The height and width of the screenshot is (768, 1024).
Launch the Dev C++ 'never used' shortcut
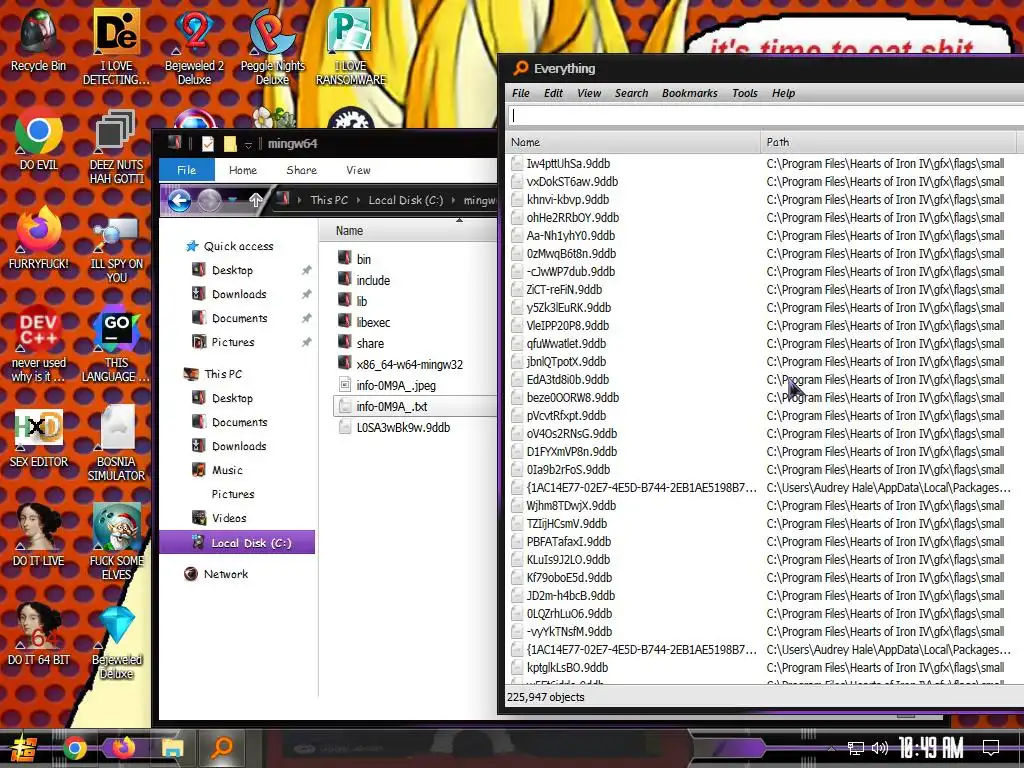tap(39, 344)
